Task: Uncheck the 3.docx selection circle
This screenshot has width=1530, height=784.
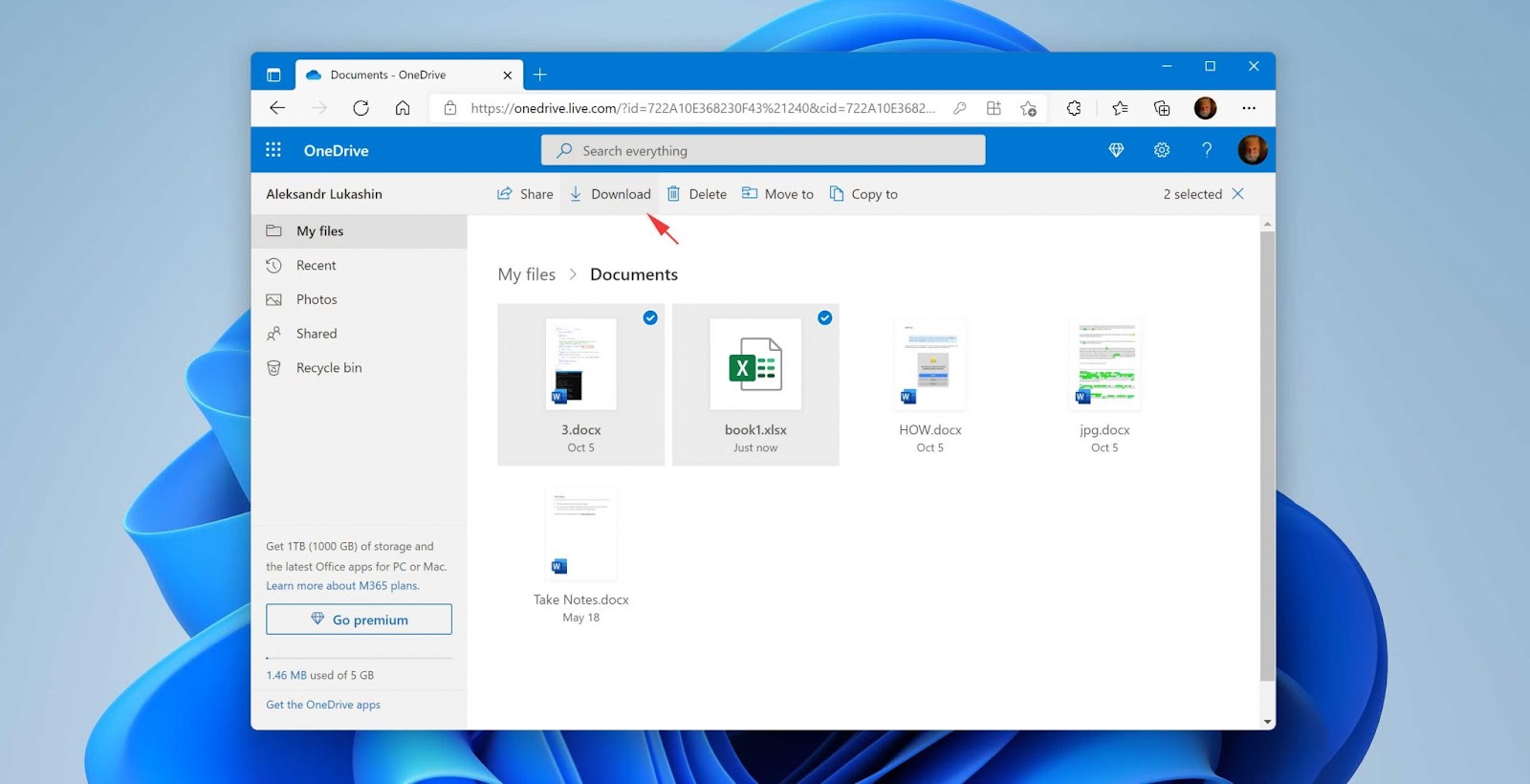Action: pos(650,318)
